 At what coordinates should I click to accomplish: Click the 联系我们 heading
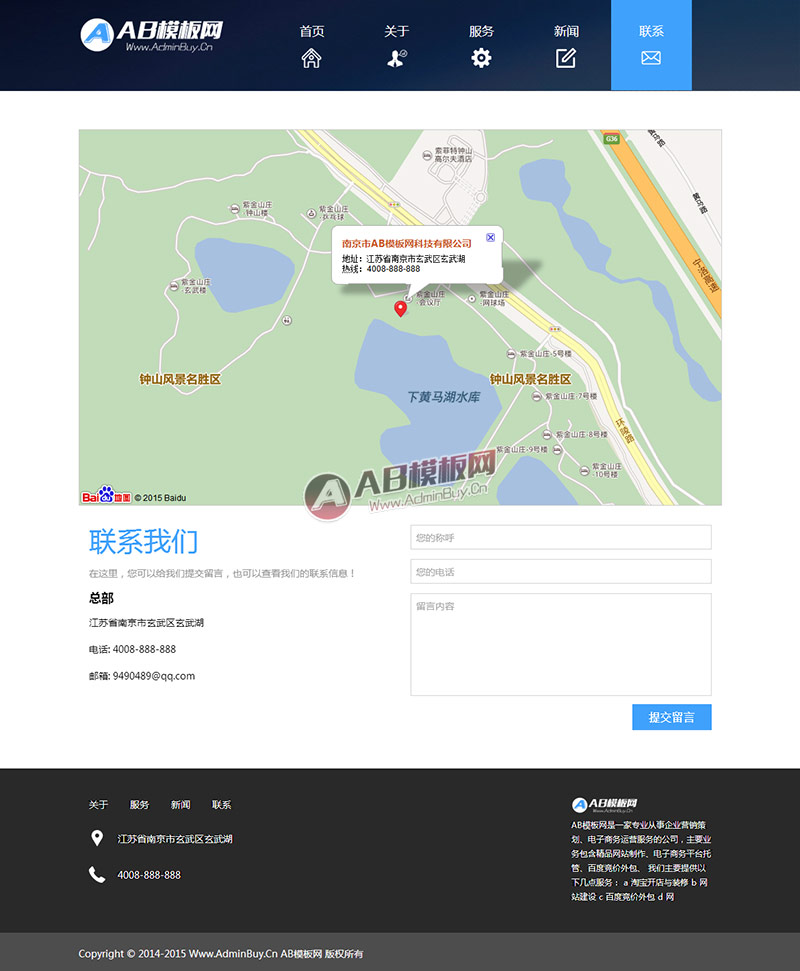(x=143, y=542)
